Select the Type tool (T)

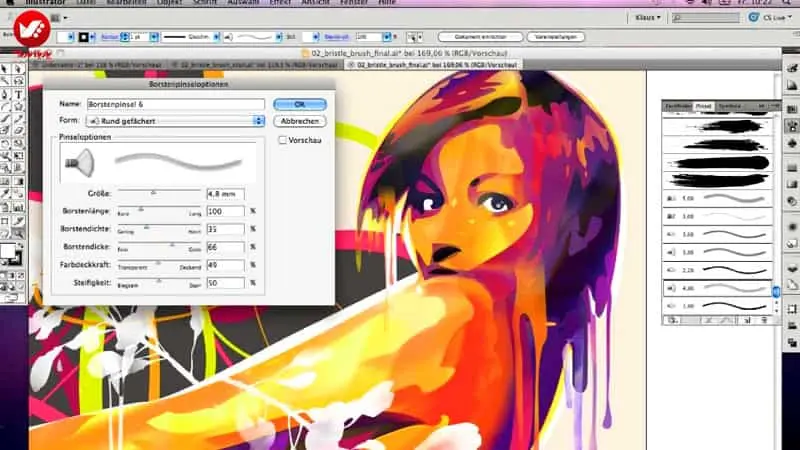tap(18, 94)
